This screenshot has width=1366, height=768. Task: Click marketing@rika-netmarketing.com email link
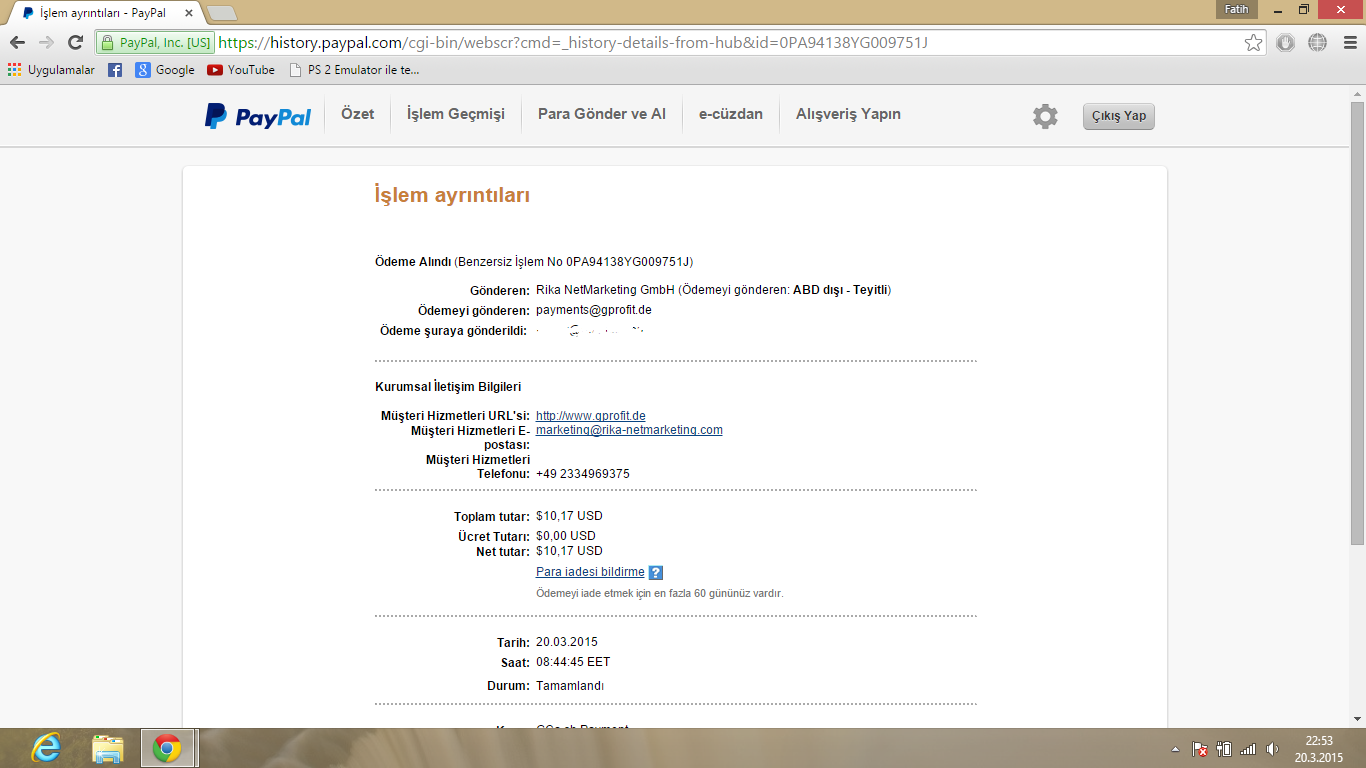click(629, 430)
